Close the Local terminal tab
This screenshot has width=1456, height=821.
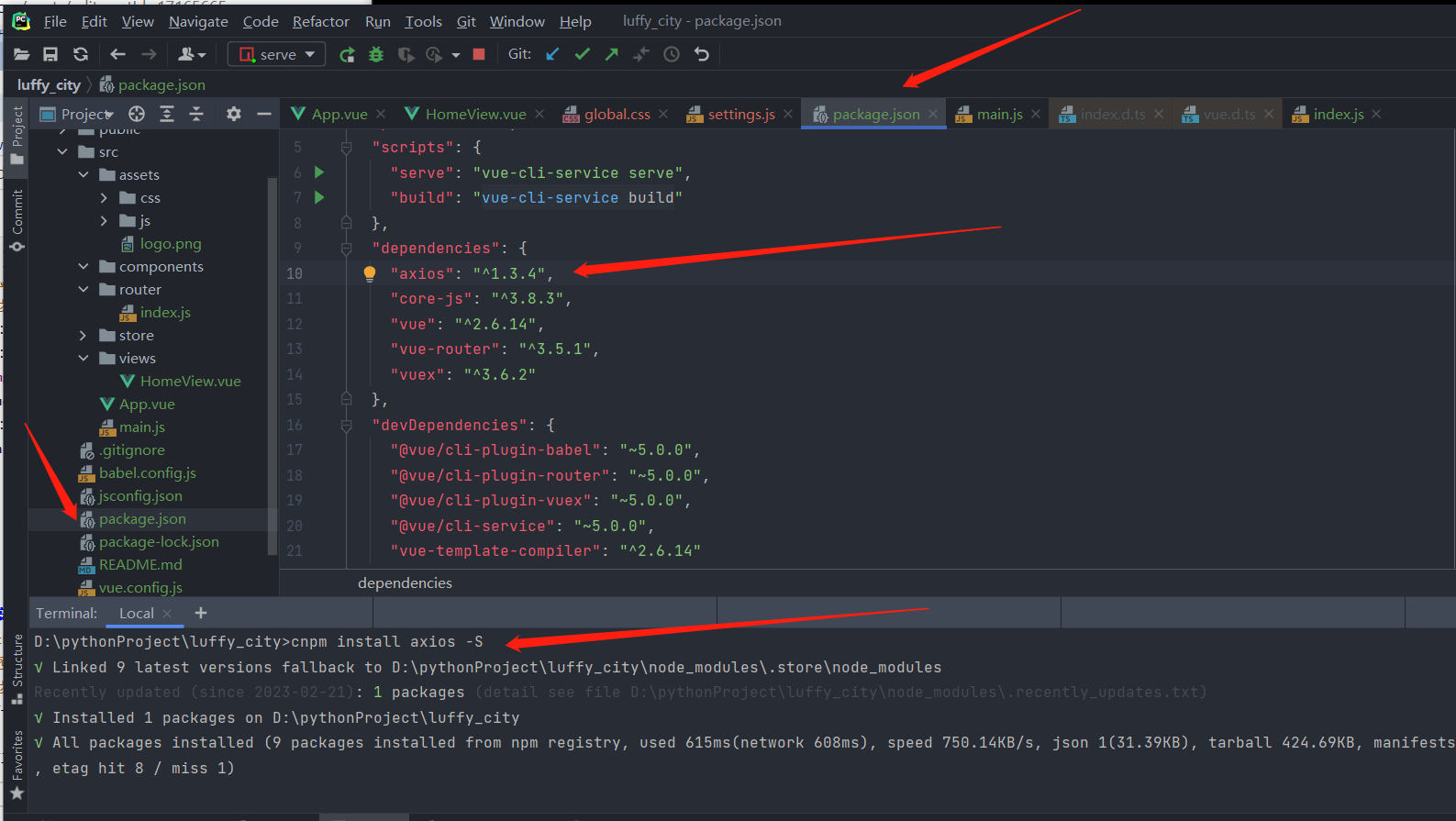click(167, 614)
